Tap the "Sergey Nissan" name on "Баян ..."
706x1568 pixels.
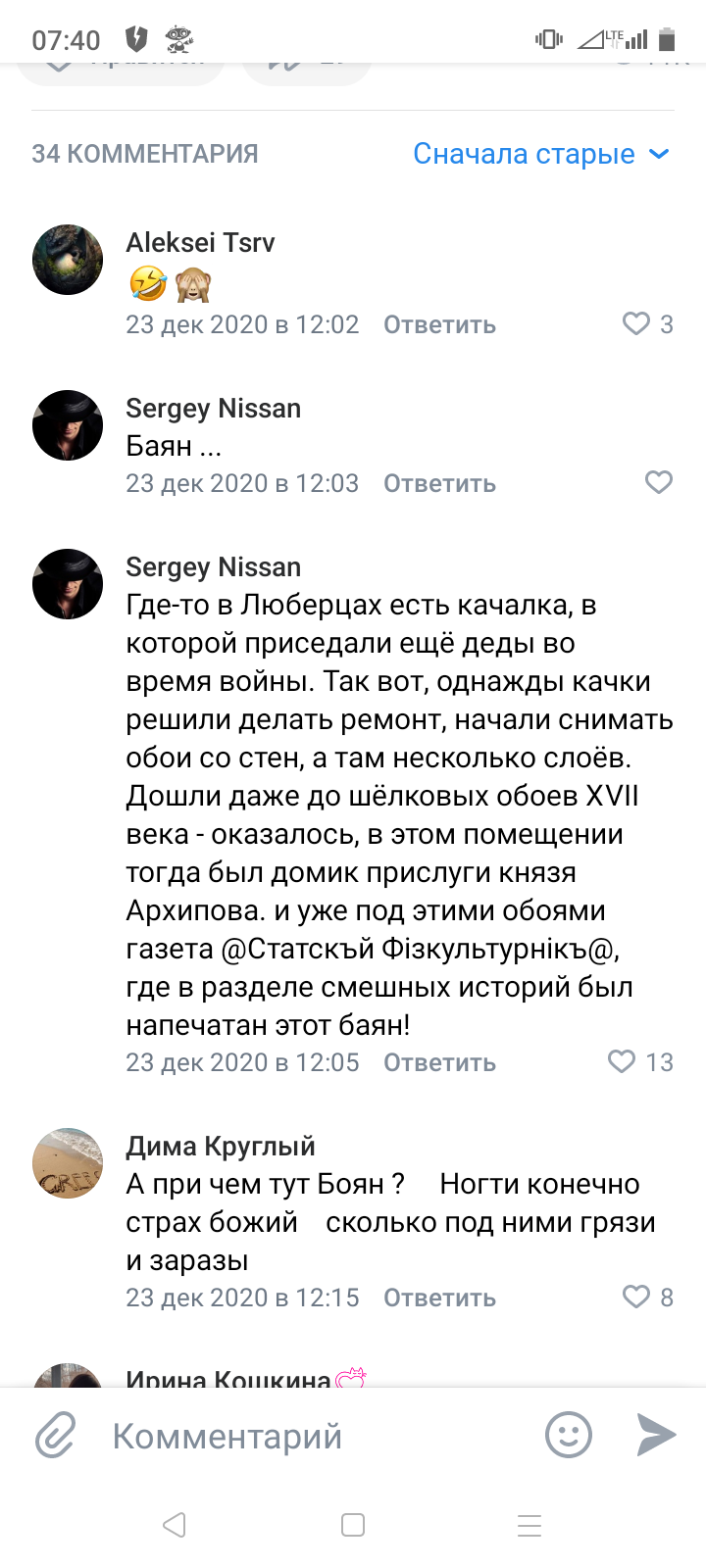[x=213, y=409]
